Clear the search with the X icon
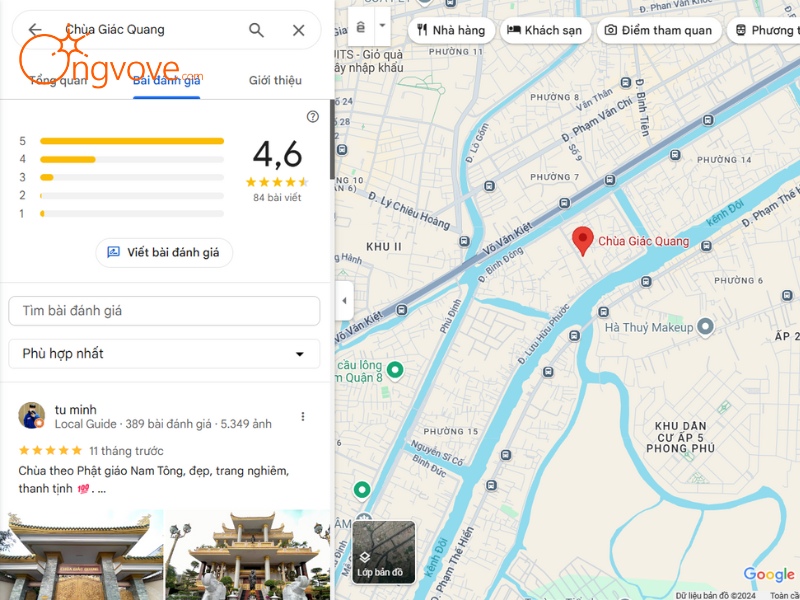This screenshot has height=600, width=800. point(298,30)
